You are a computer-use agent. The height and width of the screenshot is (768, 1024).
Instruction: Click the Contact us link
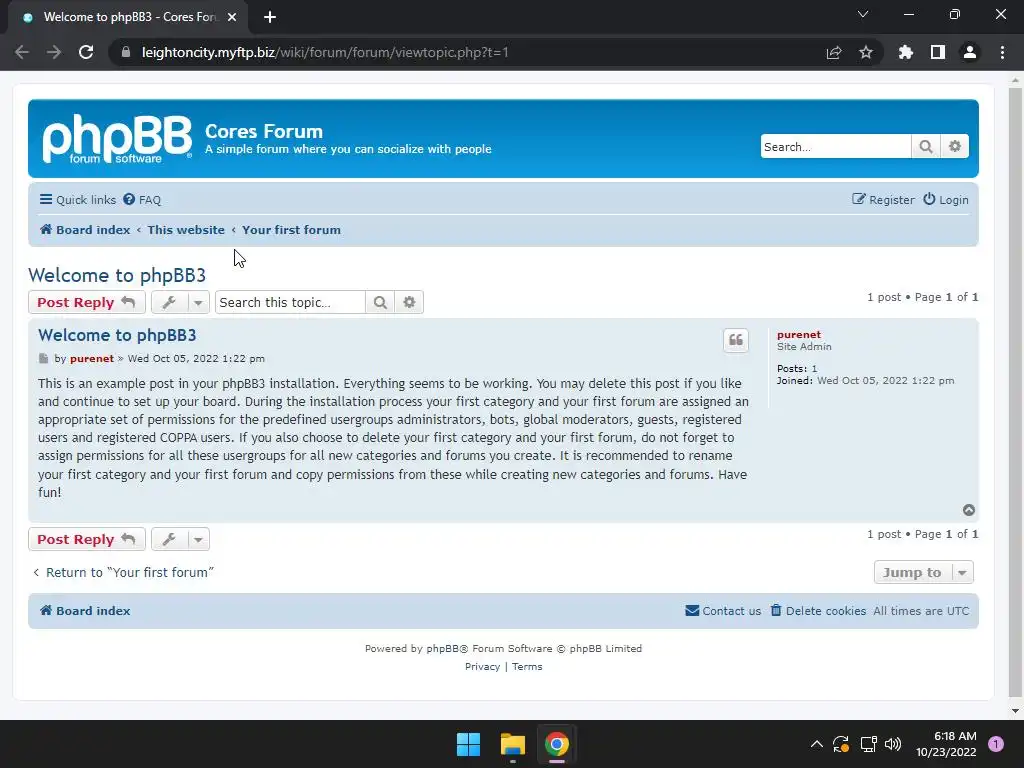pos(723,611)
